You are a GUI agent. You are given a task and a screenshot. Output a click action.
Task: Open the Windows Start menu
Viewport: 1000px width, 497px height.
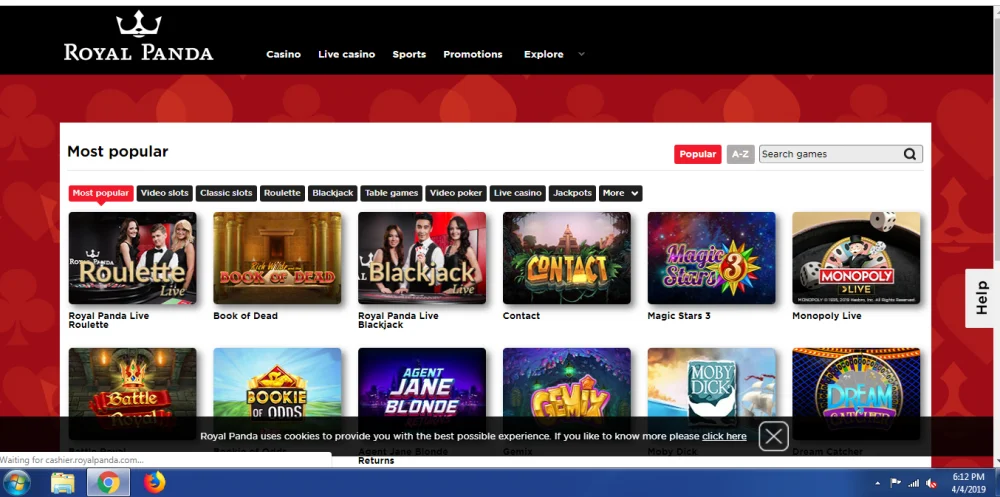coord(17,482)
